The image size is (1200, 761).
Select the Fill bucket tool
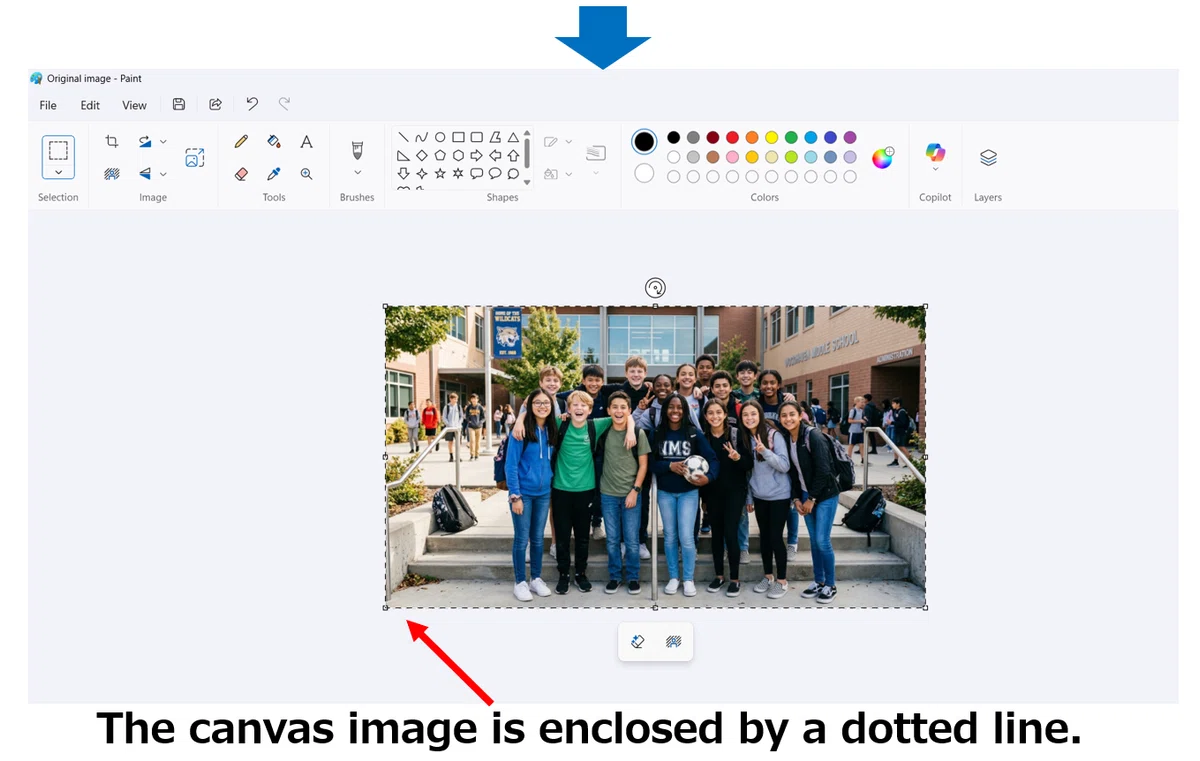click(274, 142)
